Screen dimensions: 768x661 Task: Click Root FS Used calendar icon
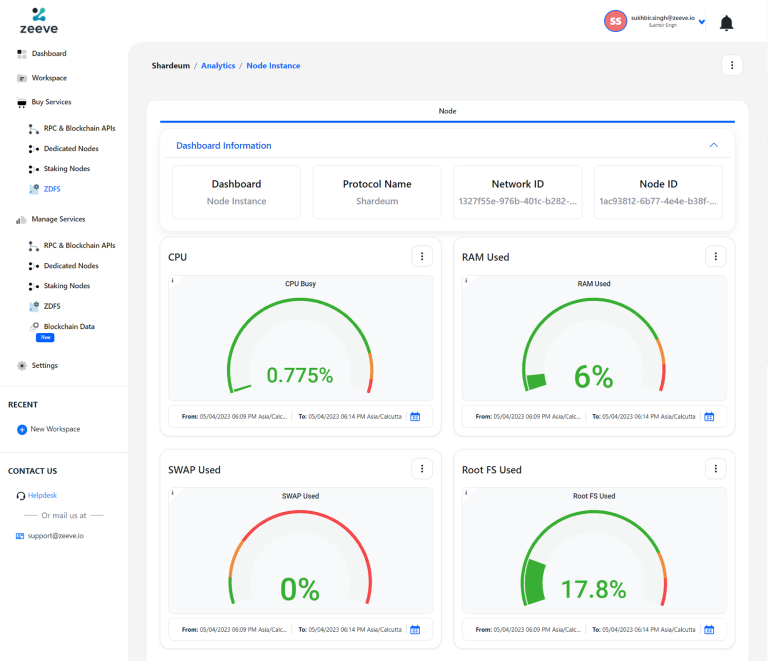[x=709, y=630]
